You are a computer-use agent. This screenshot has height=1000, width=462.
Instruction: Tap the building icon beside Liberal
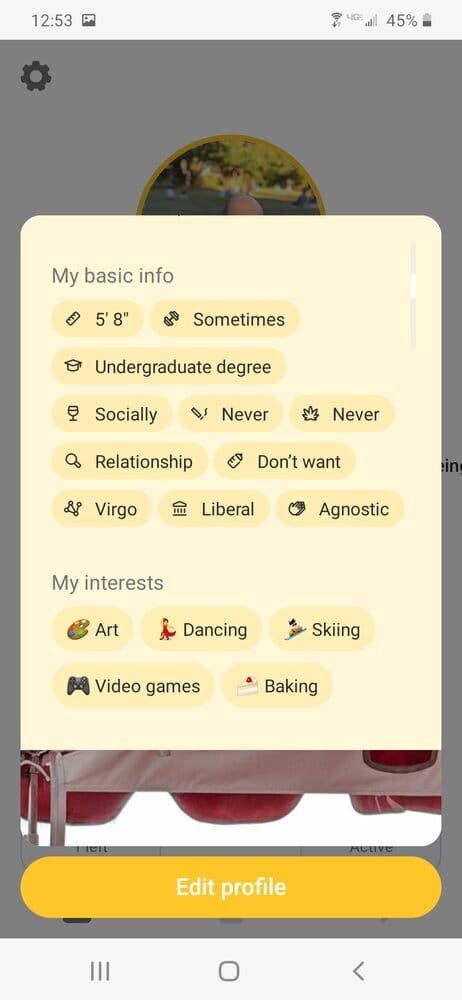(181, 509)
